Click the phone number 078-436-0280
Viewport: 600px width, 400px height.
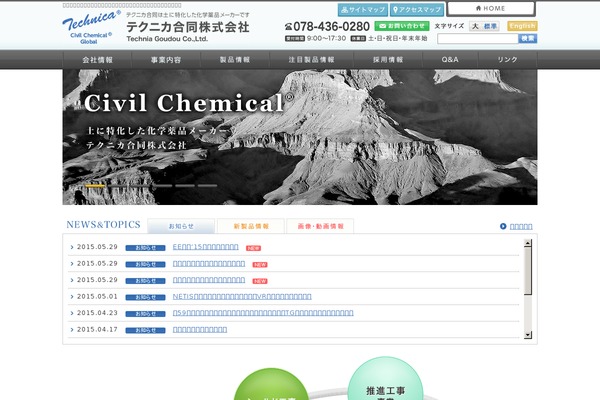(327, 26)
